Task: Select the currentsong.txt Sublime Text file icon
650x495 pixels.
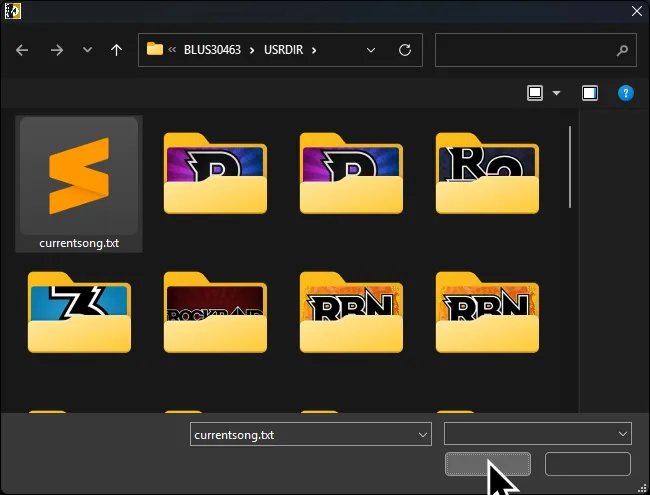Action: click(79, 176)
